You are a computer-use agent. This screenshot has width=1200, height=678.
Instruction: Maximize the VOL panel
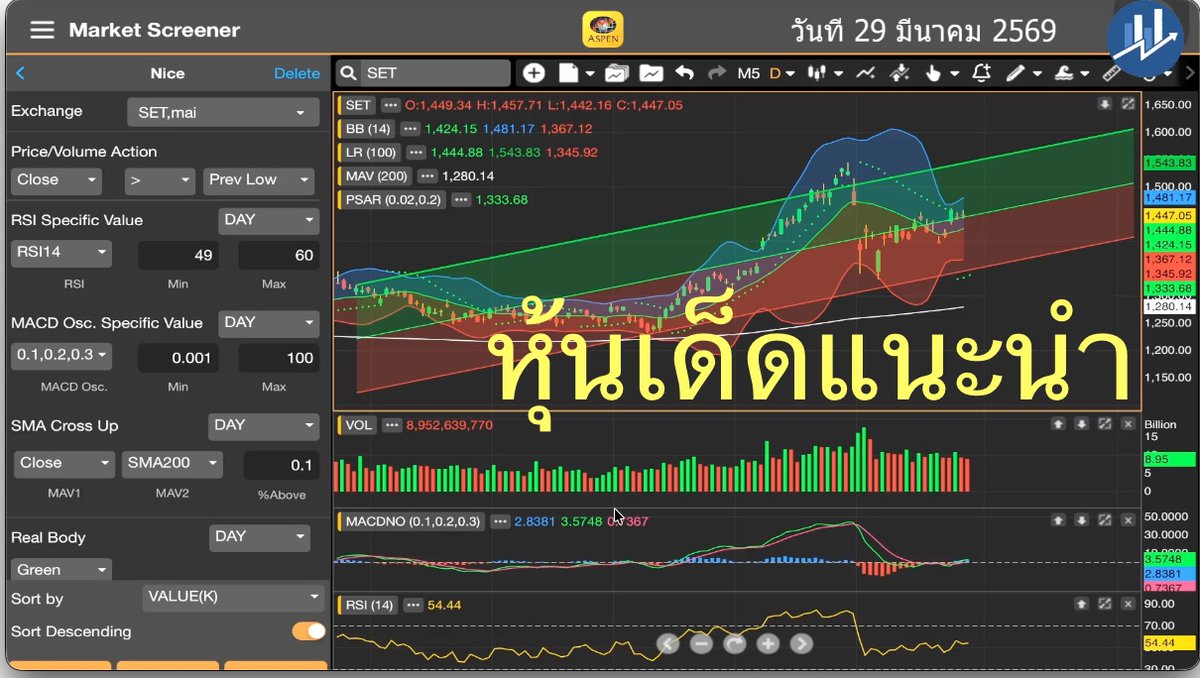click(x=1104, y=425)
